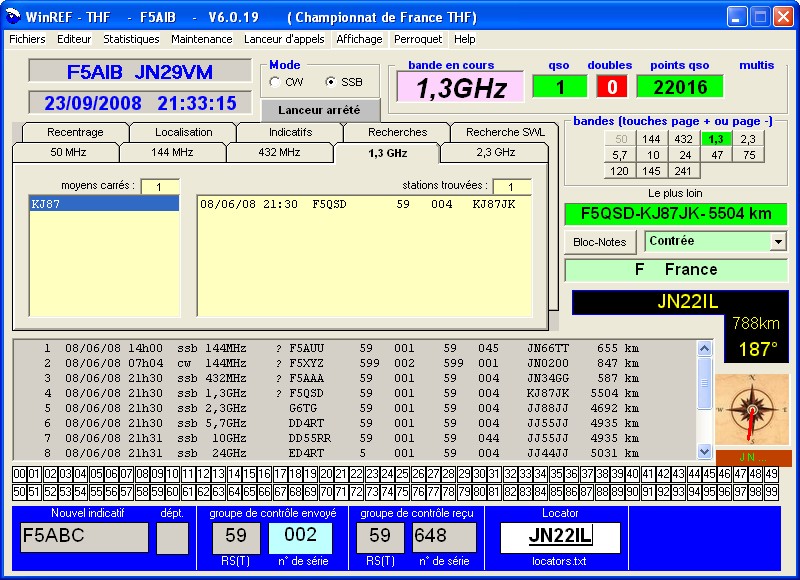Click the compass rose image
Viewport: 800px width, 580px height.
click(x=752, y=410)
